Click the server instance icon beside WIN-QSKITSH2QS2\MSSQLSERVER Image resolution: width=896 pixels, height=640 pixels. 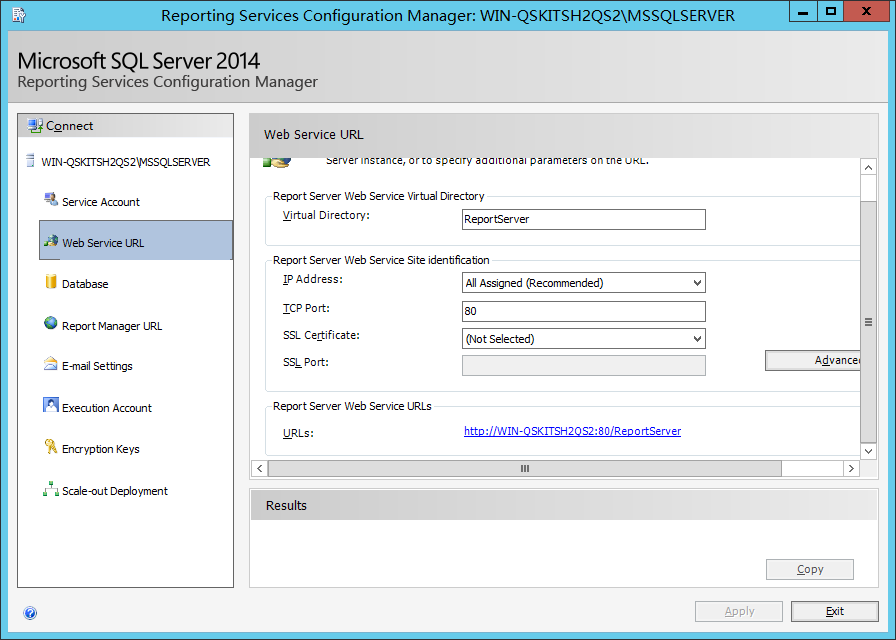[x=30, y=161]
